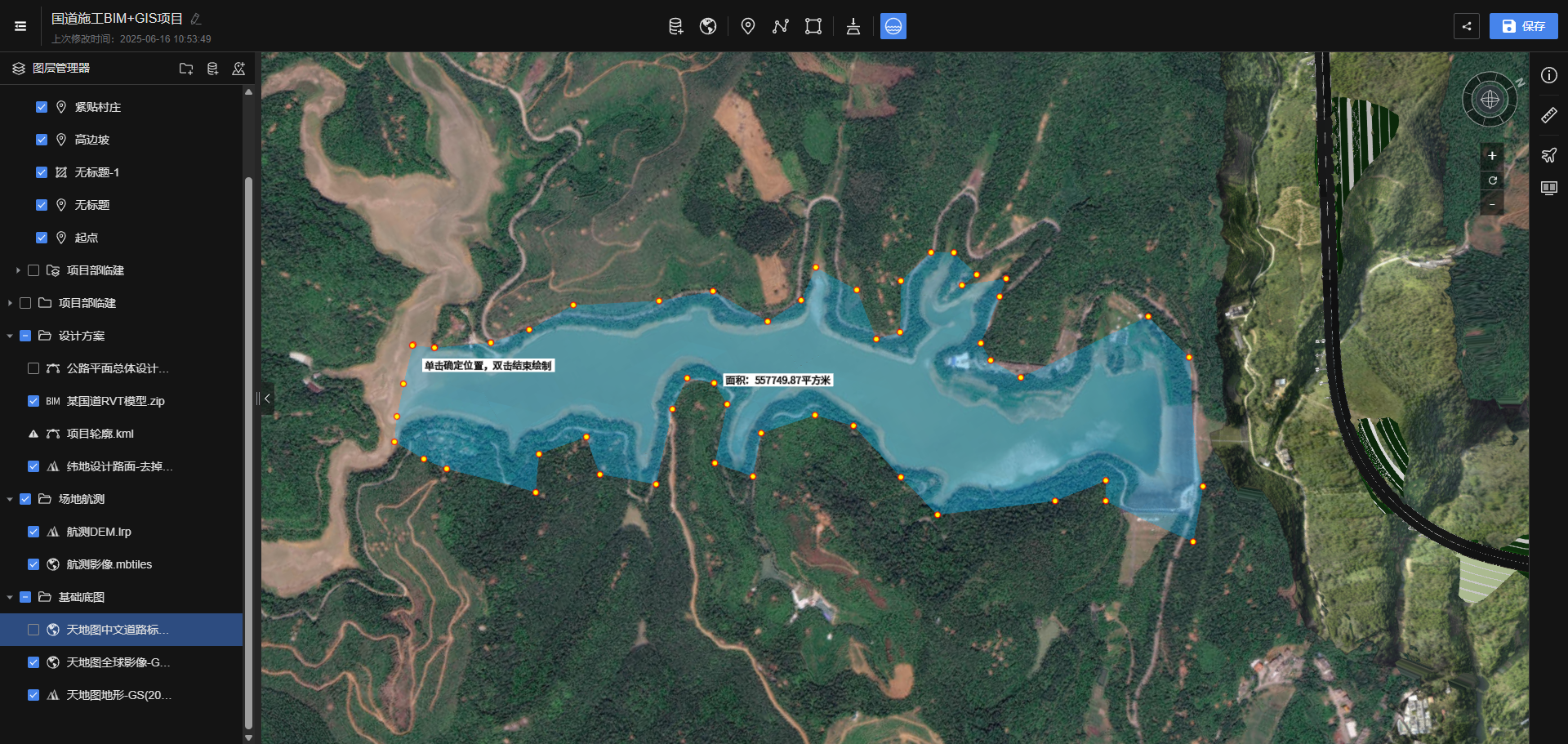Uncheck the 高边坡 layer checkbox
This screenshot has height=744, width=1568.
click(x=42, y=140)
